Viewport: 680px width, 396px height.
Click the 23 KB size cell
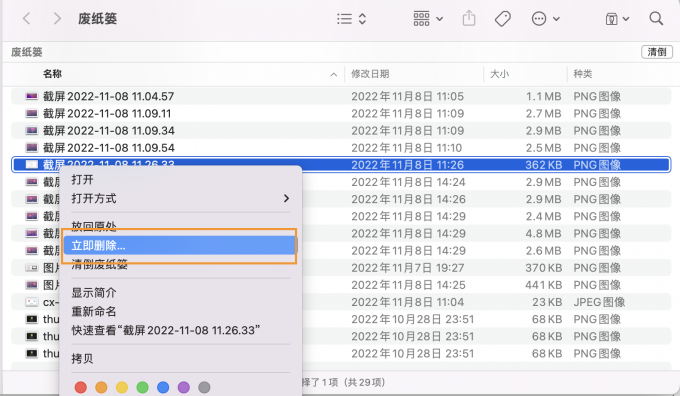(547, 302)
